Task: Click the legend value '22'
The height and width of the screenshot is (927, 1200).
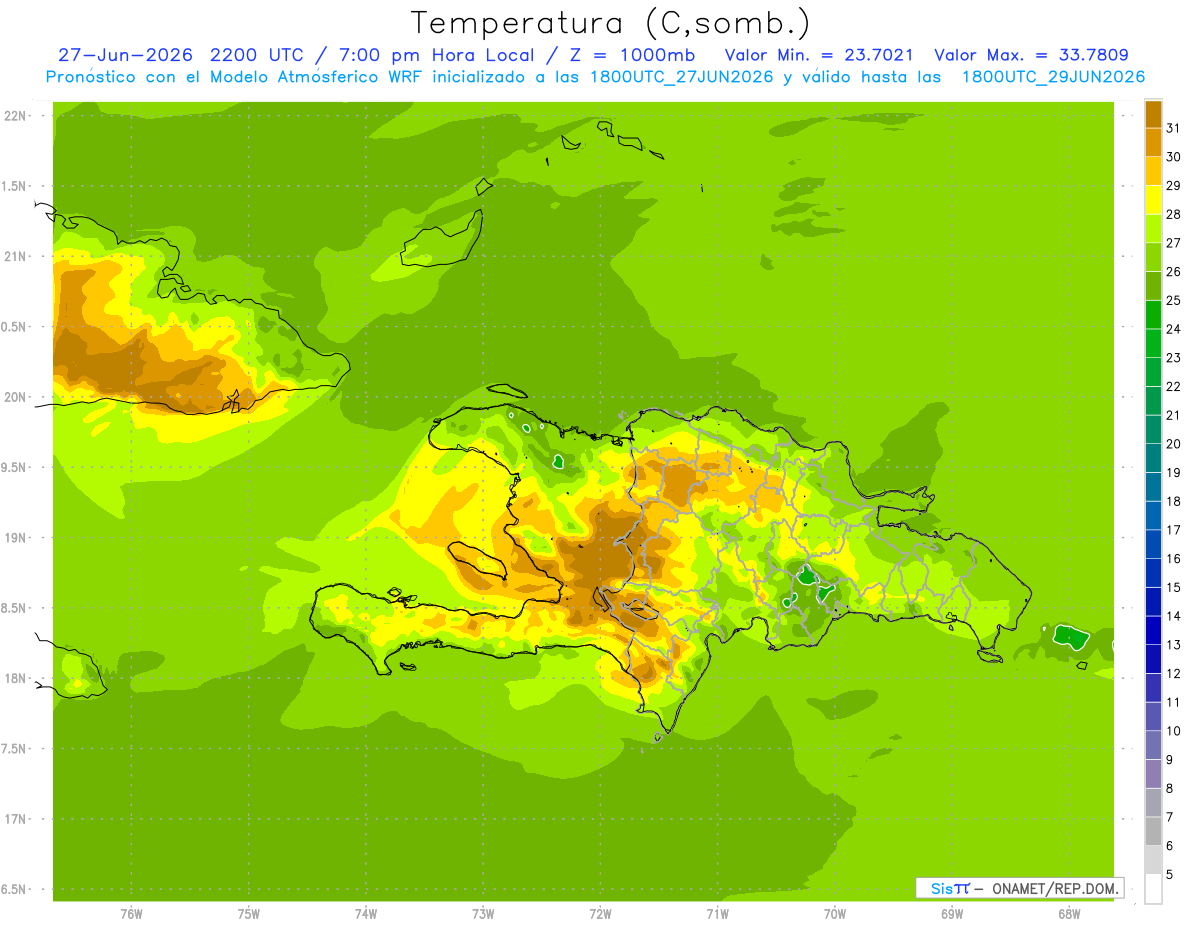Action: click(1174, 386)
